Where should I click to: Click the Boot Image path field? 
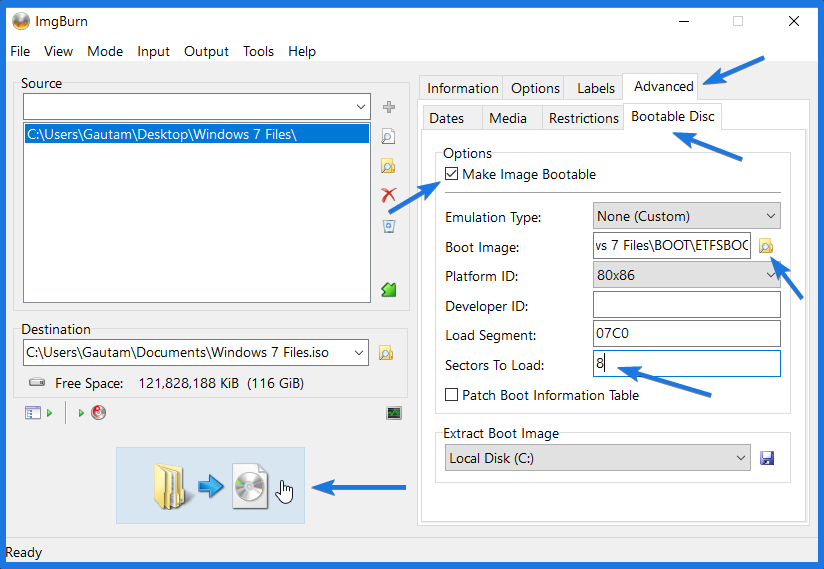pyautogui.click(x=672, y=245)
